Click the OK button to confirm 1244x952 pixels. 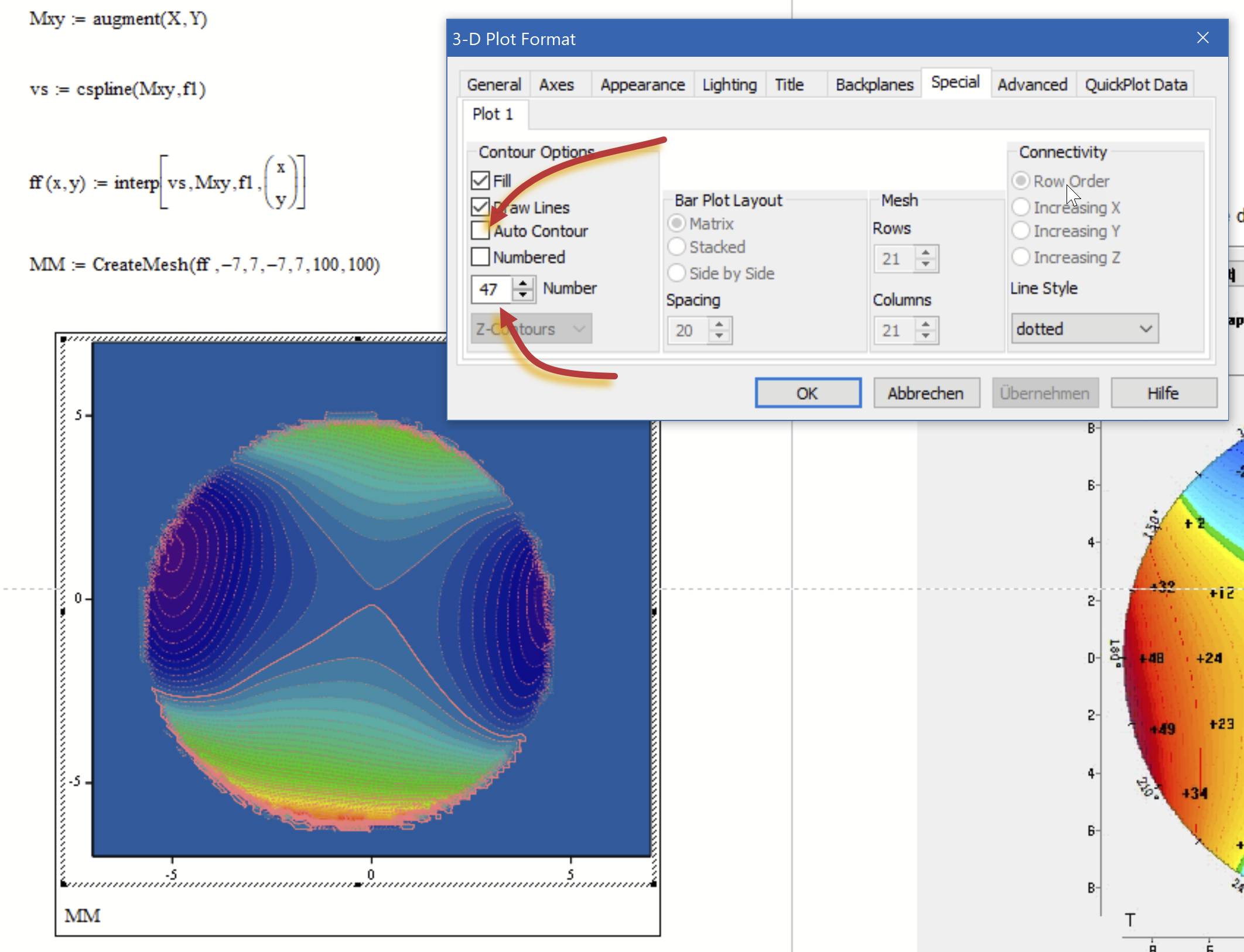point(807,392)
